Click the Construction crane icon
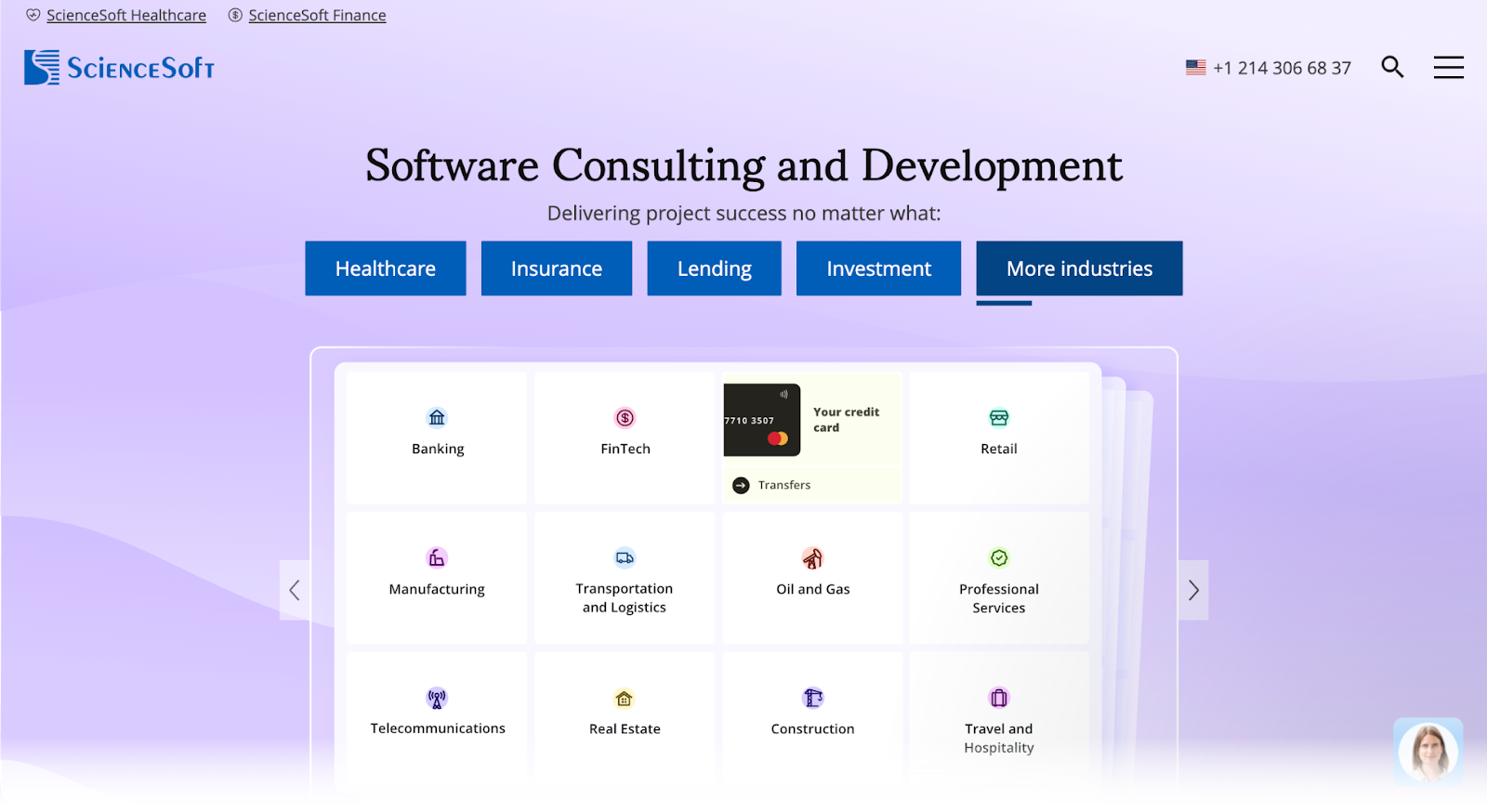1487x812 pixels. [813, 698]
